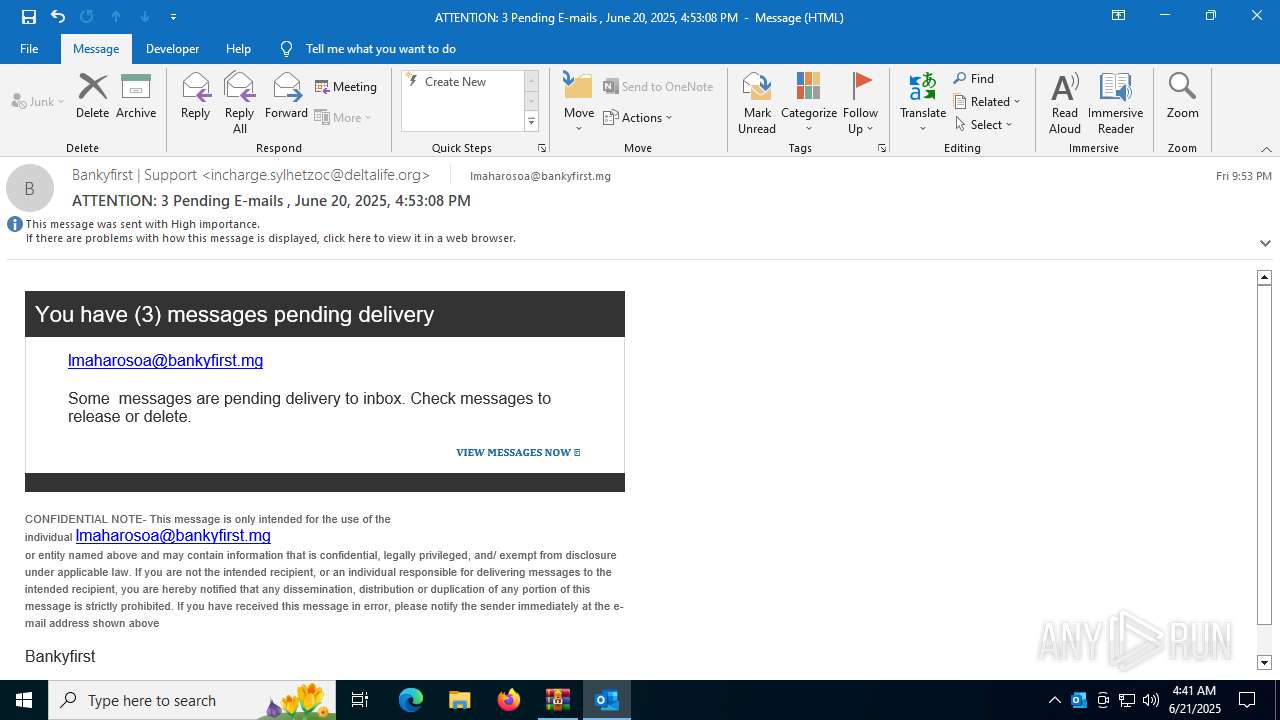This screenshot has width=1280, height=720.
Task: Open the Translate dropdown
Action: pyautogui.click(x=923, y=103)
